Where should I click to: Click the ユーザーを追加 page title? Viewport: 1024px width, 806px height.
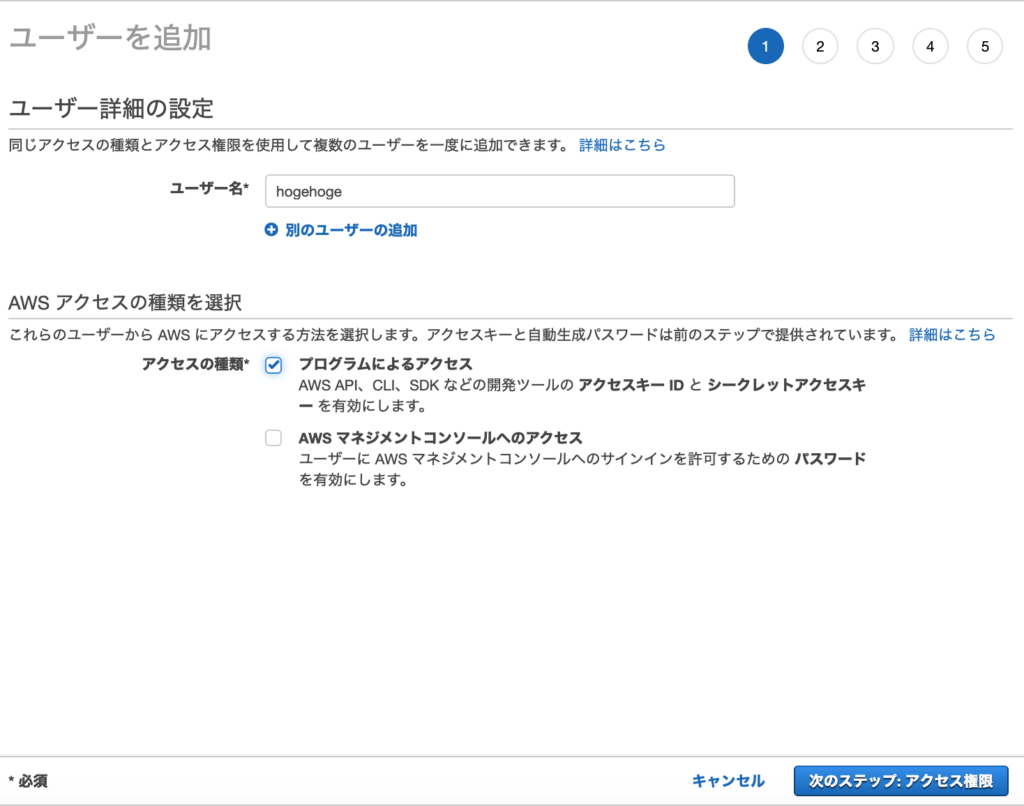point(110,38)
